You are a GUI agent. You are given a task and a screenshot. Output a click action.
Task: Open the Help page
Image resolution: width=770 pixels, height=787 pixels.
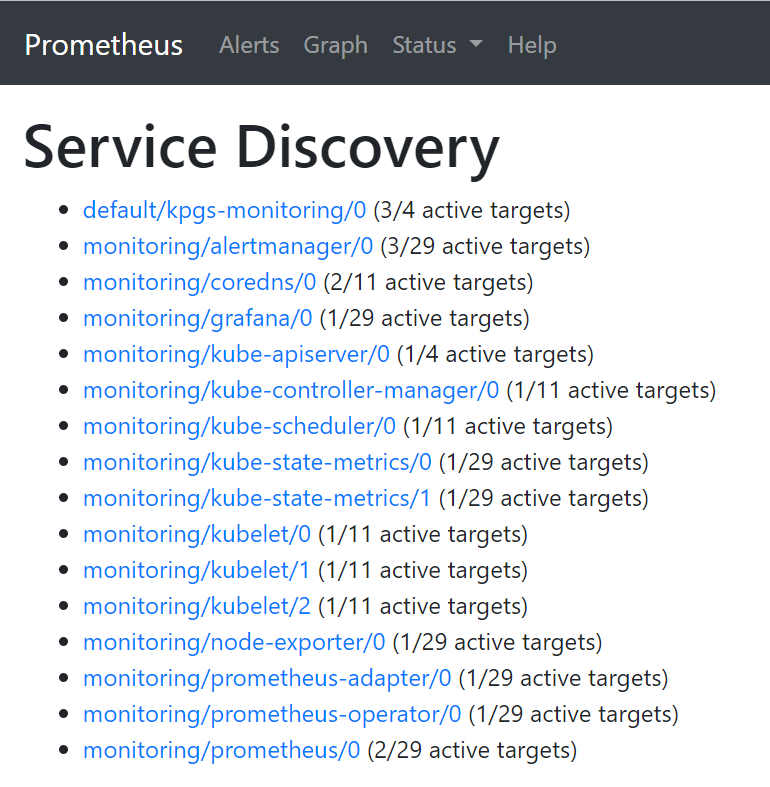click(532, 45)
